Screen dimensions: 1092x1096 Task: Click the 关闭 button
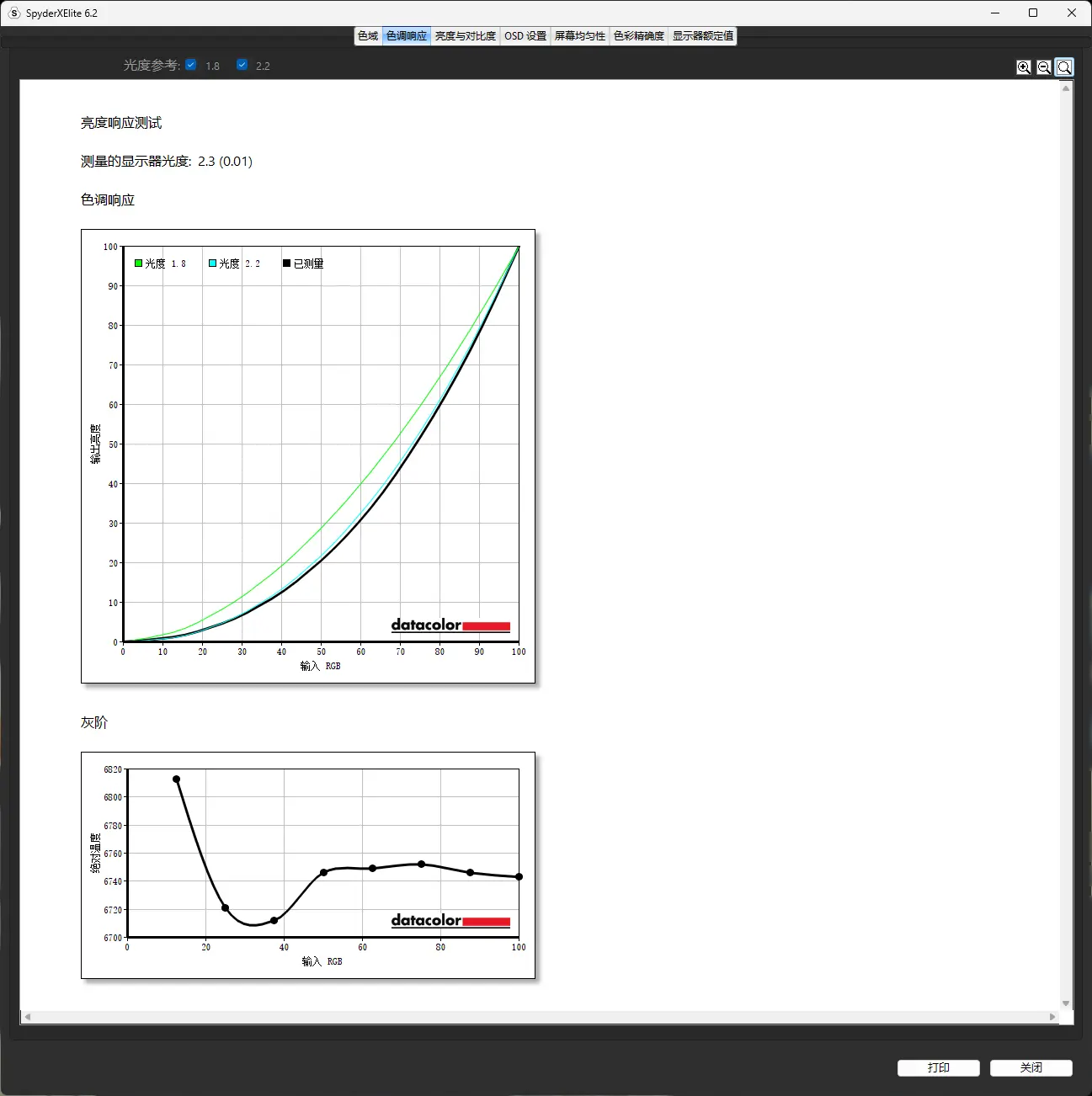pyautogui.click(x=1031, y=1067)
